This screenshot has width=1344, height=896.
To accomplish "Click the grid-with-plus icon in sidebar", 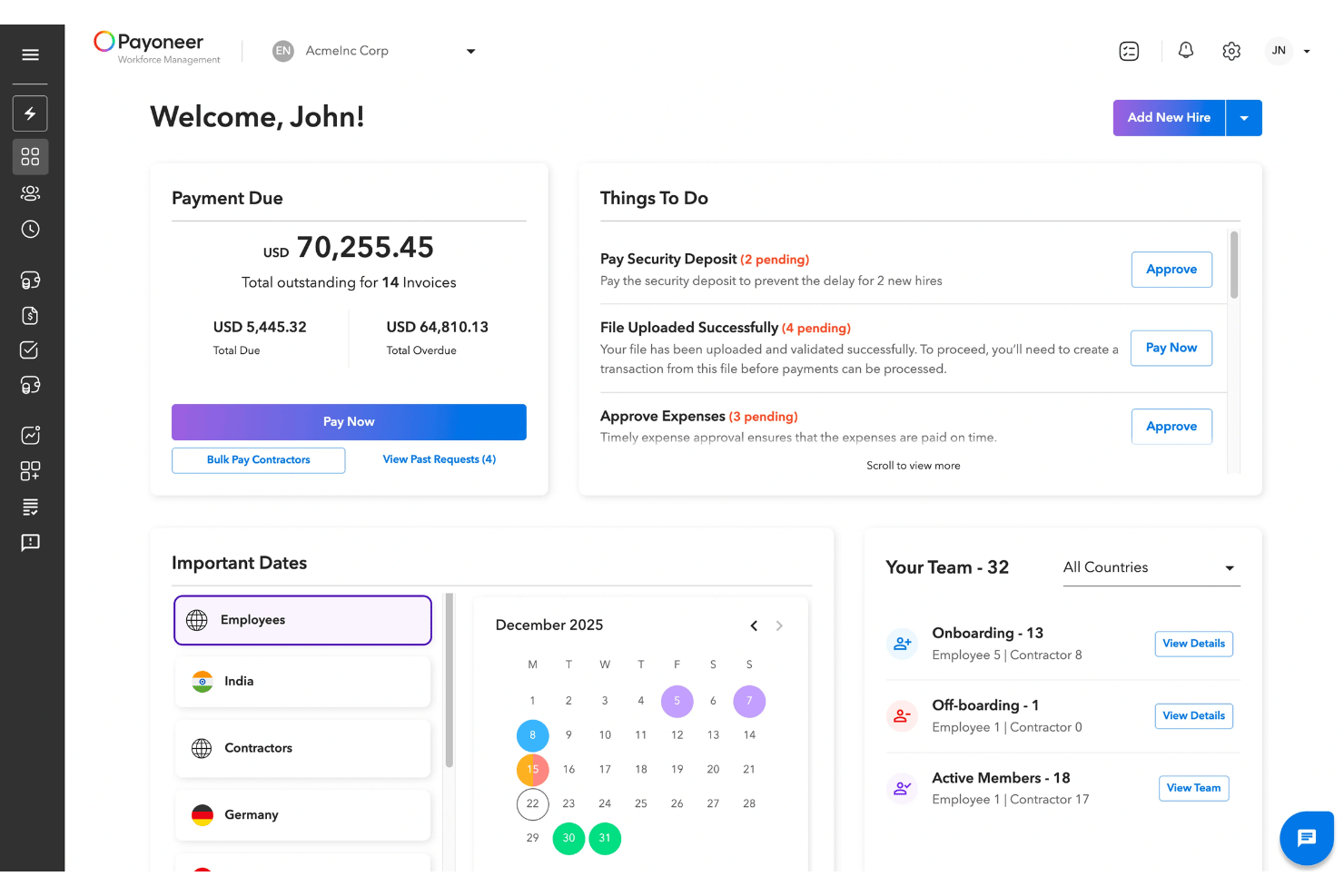I will coord(30,470).
